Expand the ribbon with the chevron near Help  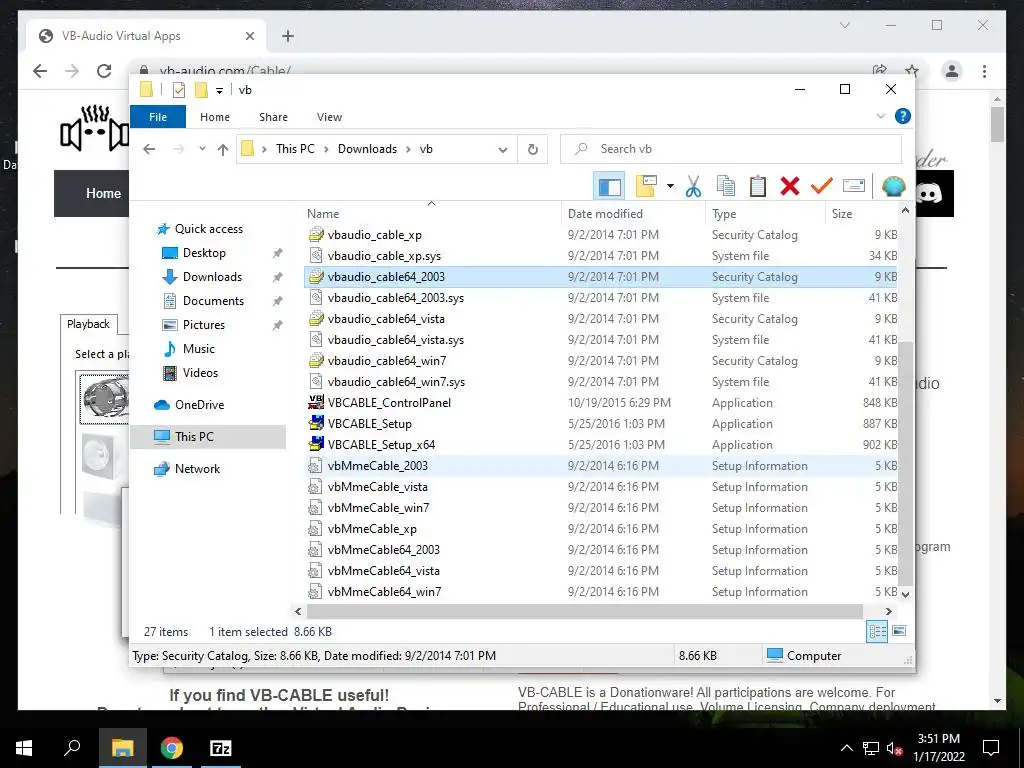[880, 116]
